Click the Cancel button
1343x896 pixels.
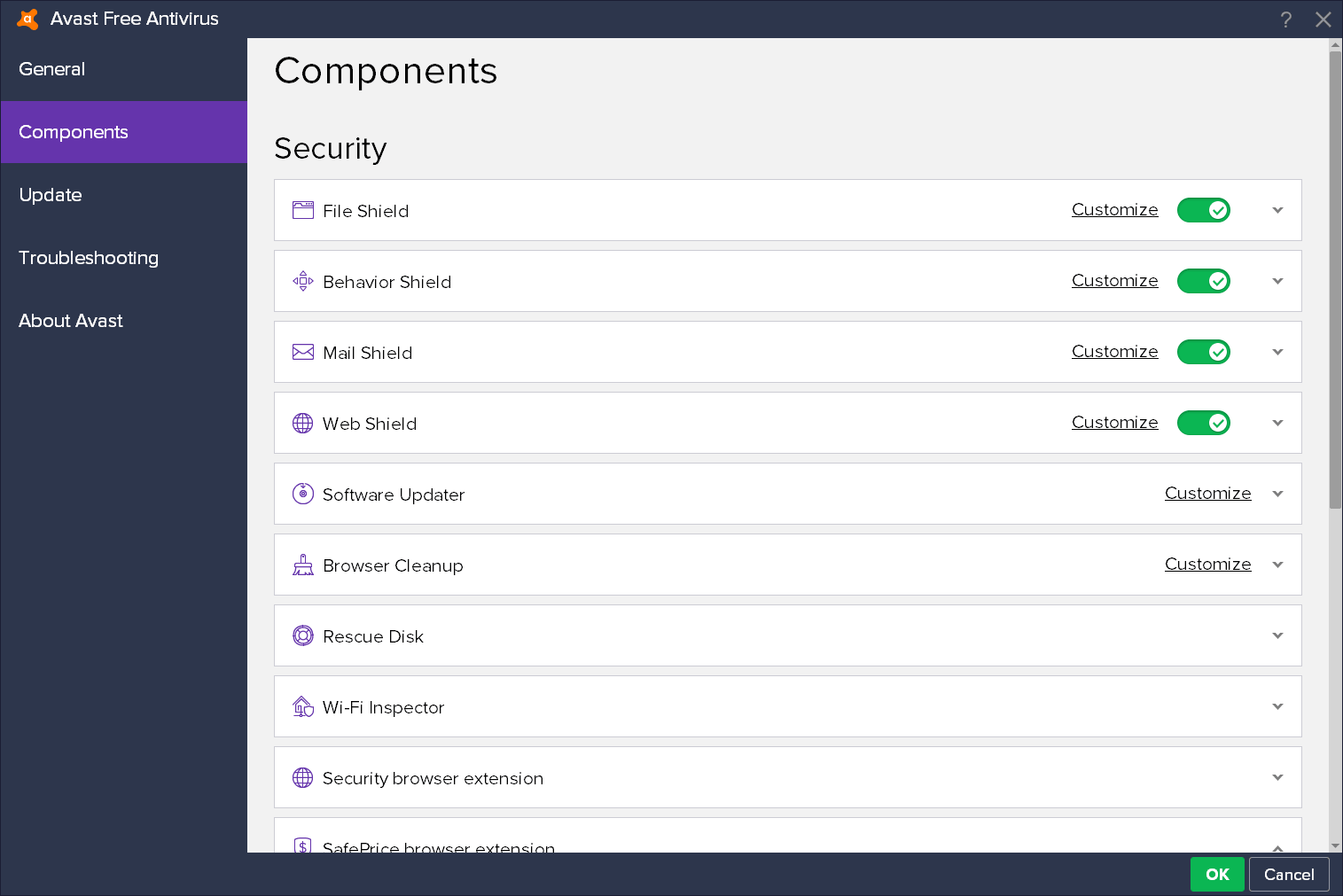1289,875
